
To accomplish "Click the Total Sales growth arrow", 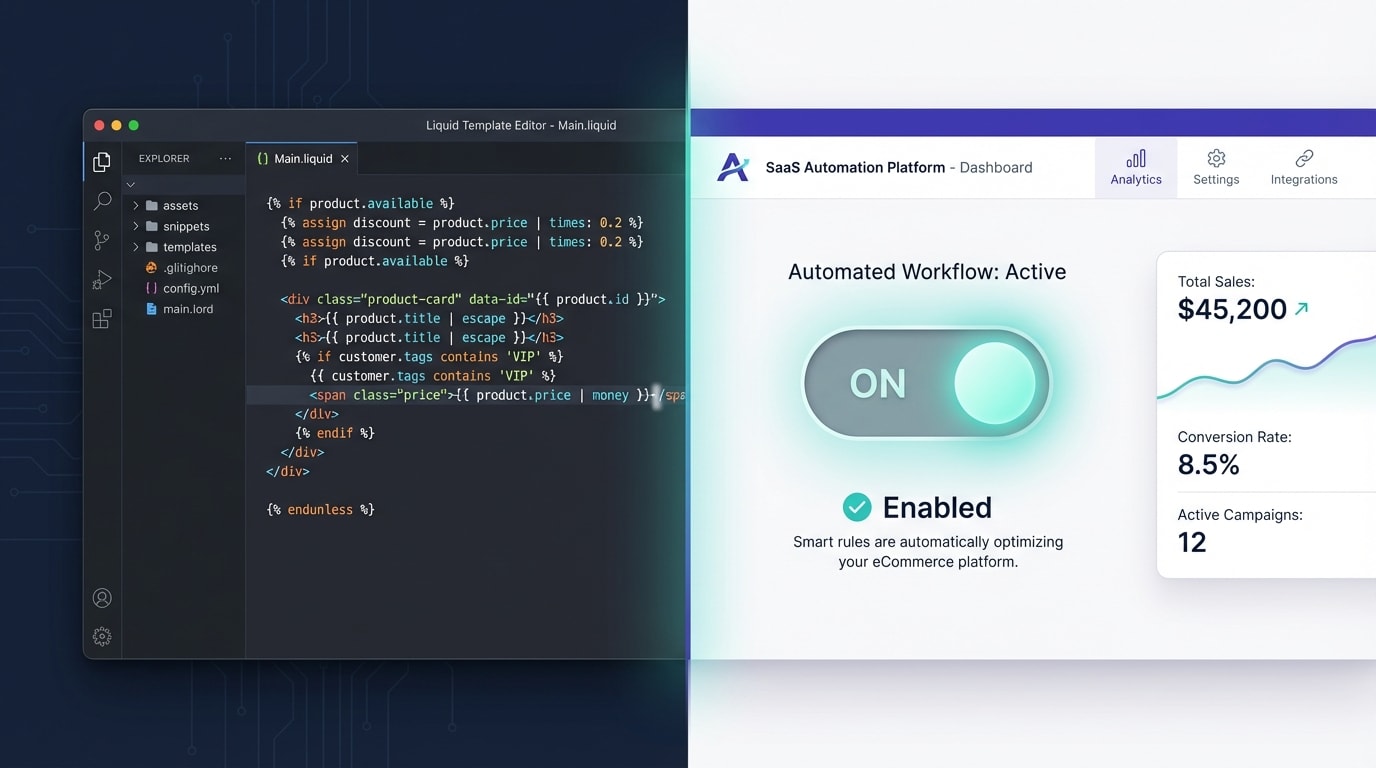I will tap(1300, 307).
